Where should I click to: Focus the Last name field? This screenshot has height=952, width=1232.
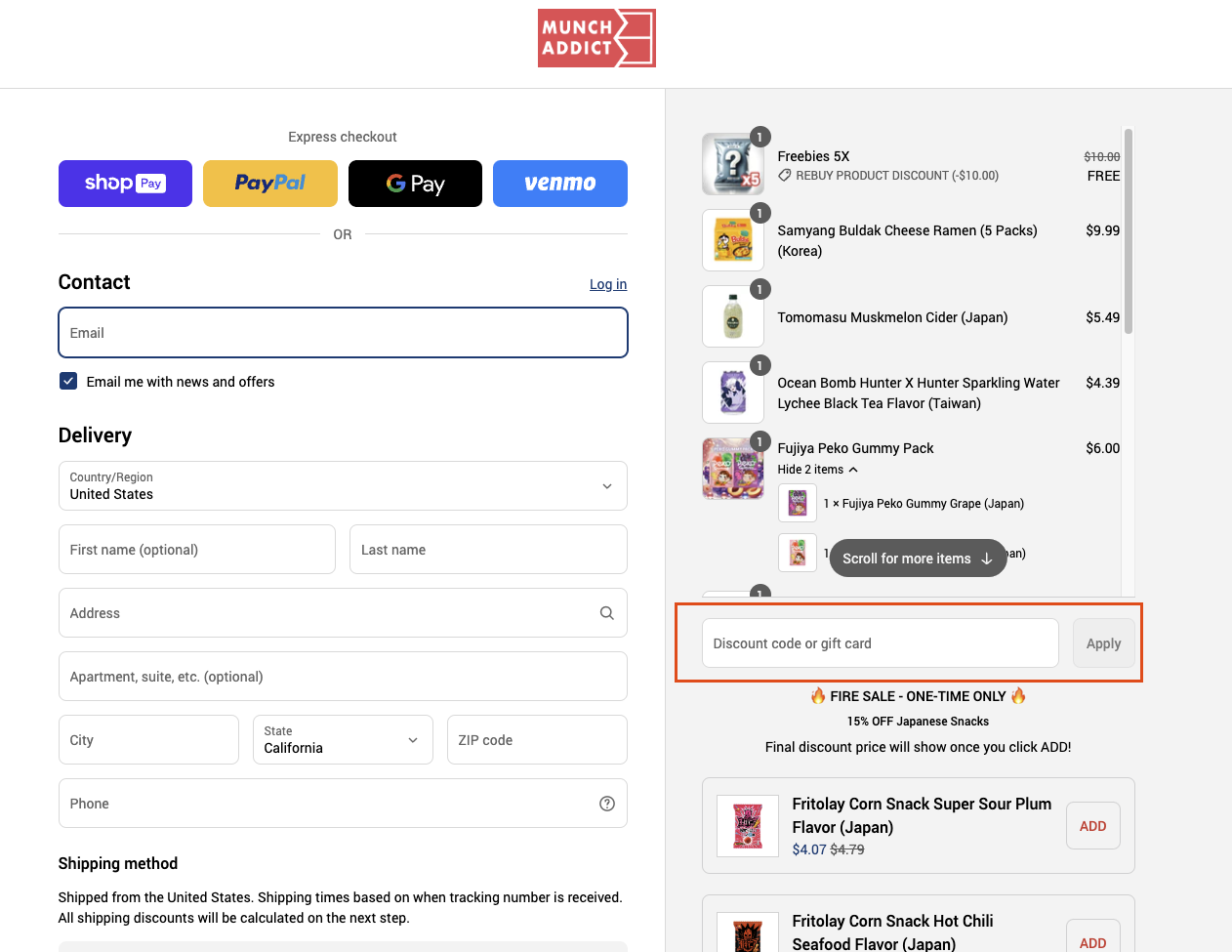click(488, 550)
